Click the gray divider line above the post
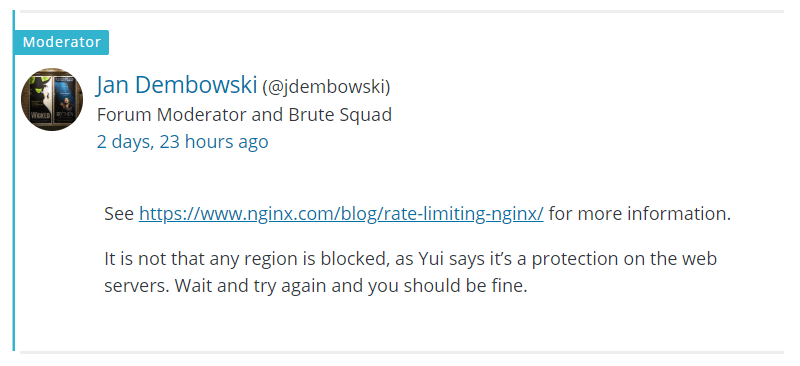The width and height of the screenshot is (800, 366). point(402,11)
